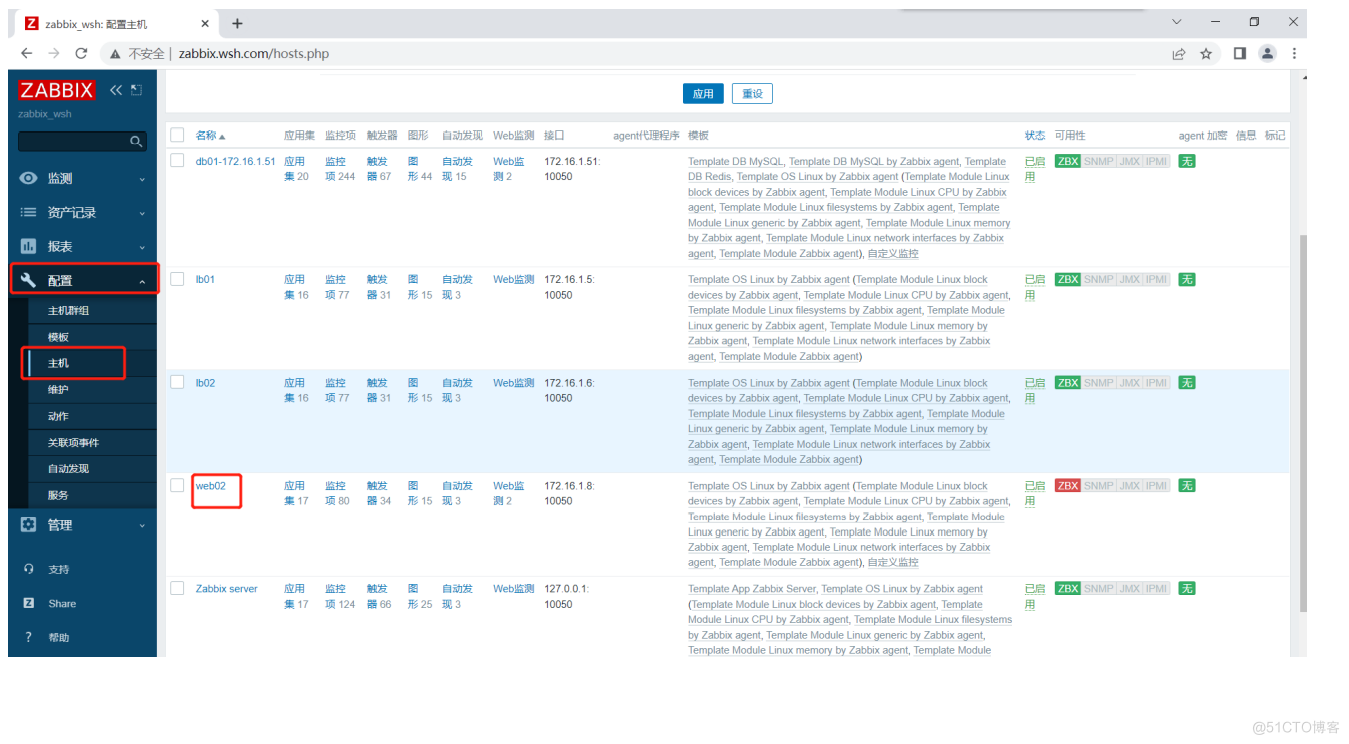Screen dimensions: 1349x744
Task: Click the question mark icon beside 帮助
Action: tap(28, 637)
